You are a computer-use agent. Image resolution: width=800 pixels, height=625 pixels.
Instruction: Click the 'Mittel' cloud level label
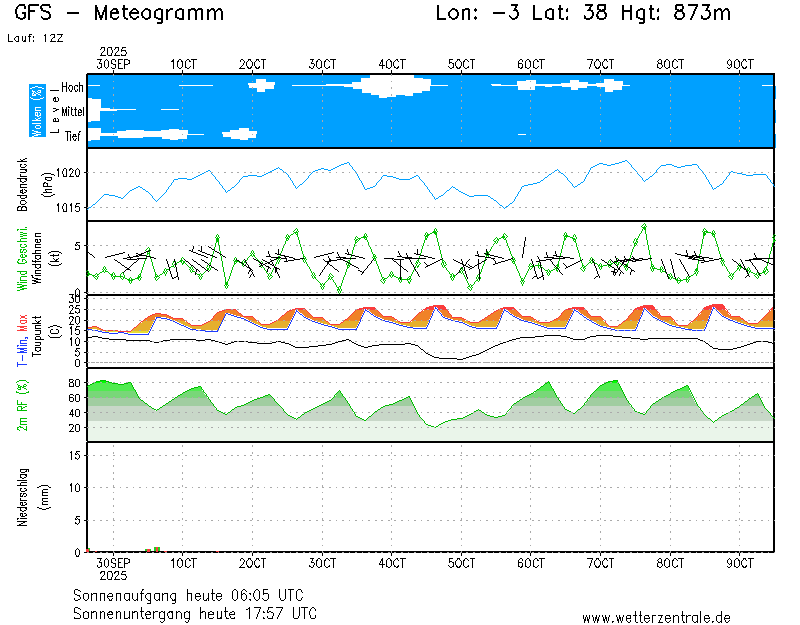pos(72,111)
